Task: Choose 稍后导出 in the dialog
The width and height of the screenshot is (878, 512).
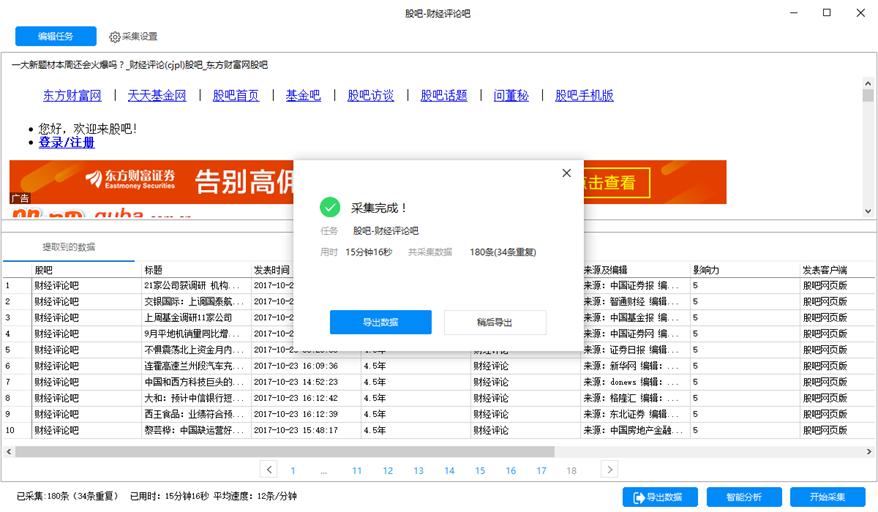Action: [494, 322]
